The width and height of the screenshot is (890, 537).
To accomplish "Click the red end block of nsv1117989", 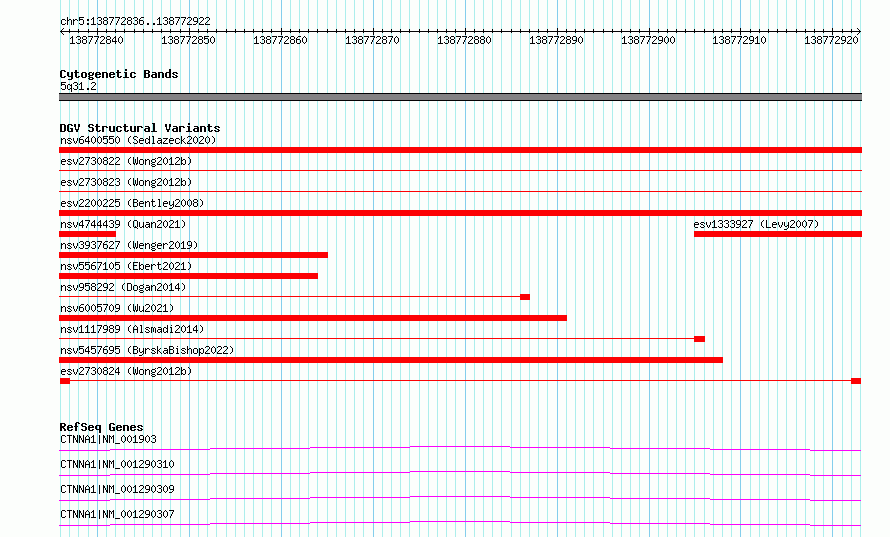I will tap(699, 339).
